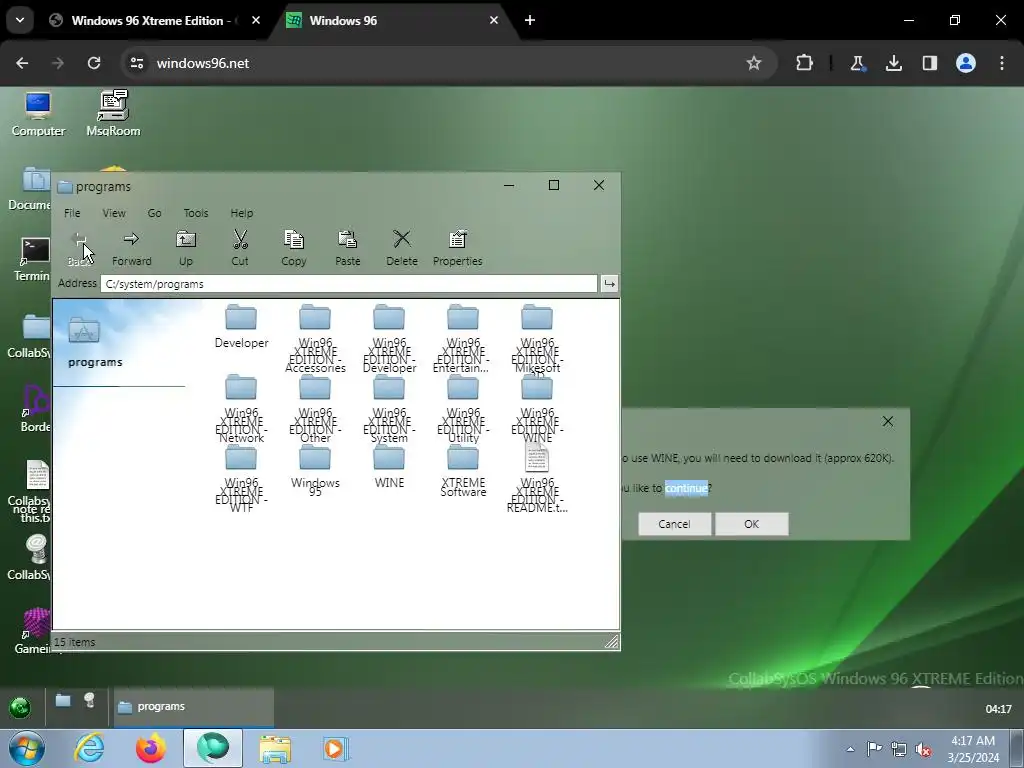
Task: Select Win96 XTREME EDITION - System folder
Action: click(x=389, y=409)
